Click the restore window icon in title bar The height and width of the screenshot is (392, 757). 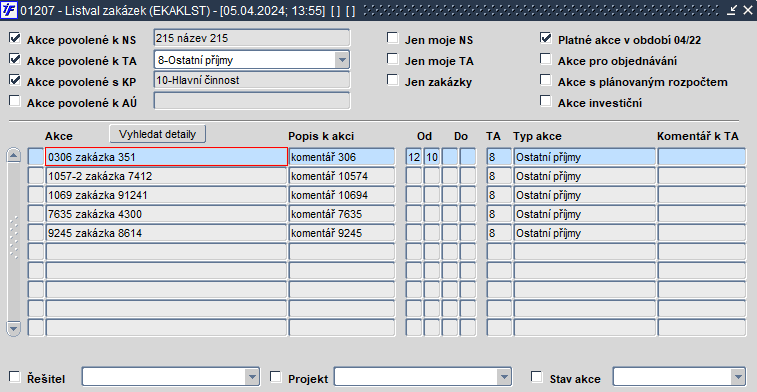pyautogui.click(x=733, y=10)
